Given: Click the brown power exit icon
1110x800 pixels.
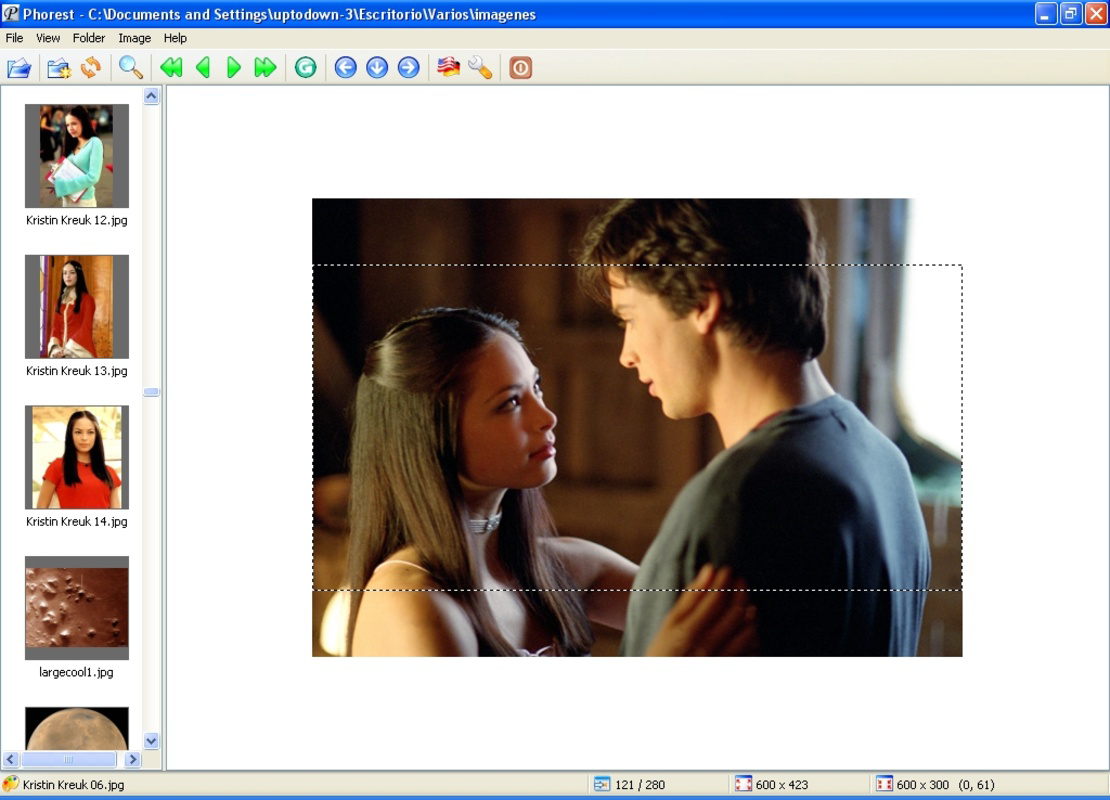Looking at the screenshot, I should (x=520, y=68).
